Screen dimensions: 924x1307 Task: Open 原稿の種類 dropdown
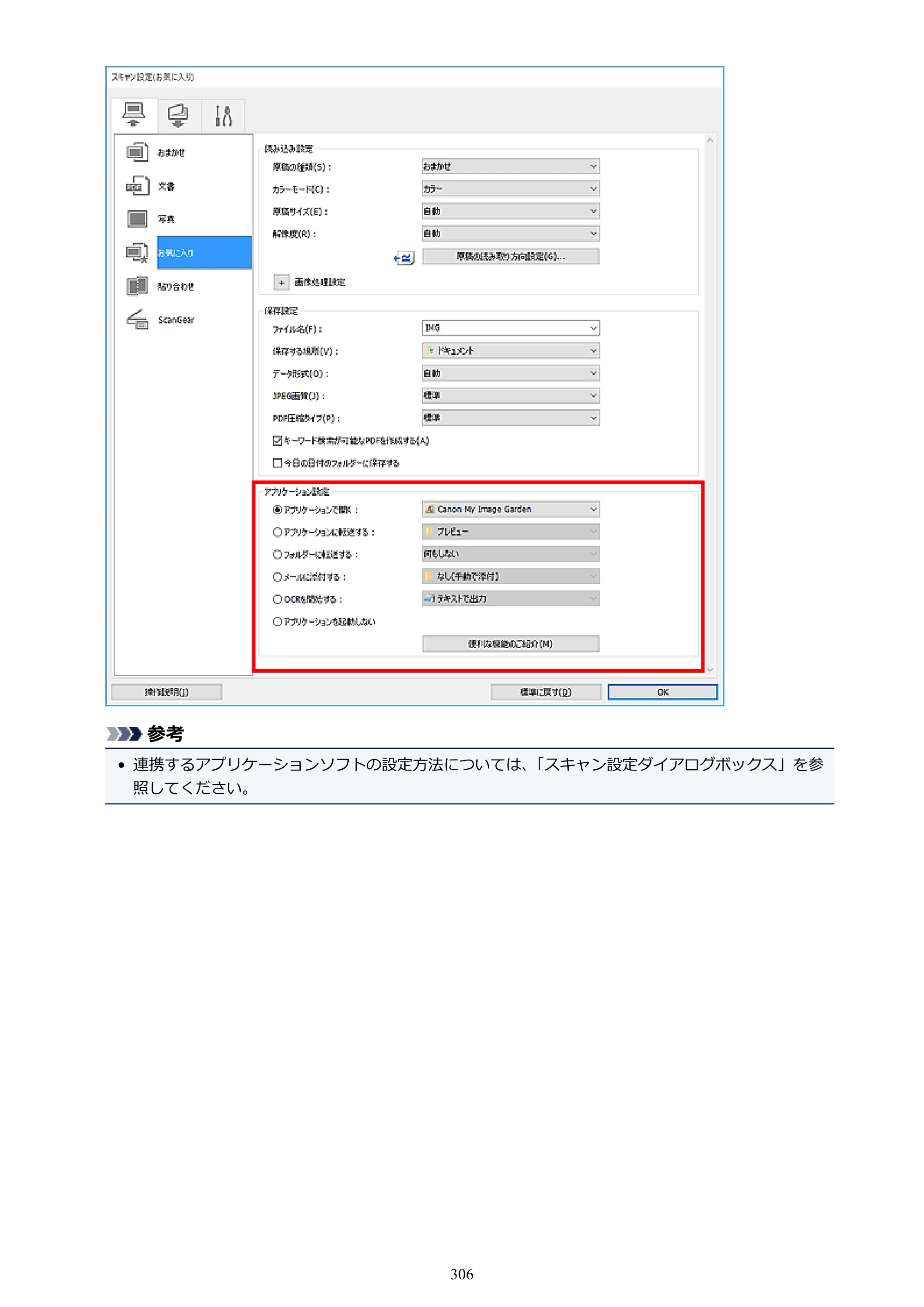click(x=510, y=166)
